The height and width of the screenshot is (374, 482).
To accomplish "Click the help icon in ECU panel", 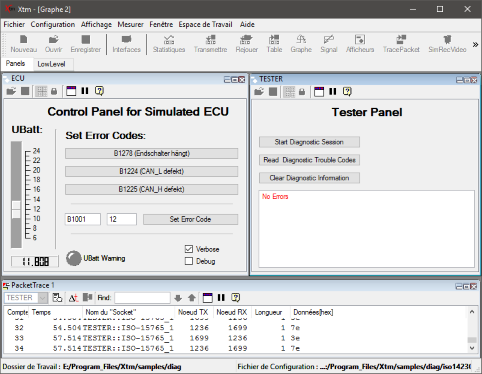I will click(x=99, y=91).
